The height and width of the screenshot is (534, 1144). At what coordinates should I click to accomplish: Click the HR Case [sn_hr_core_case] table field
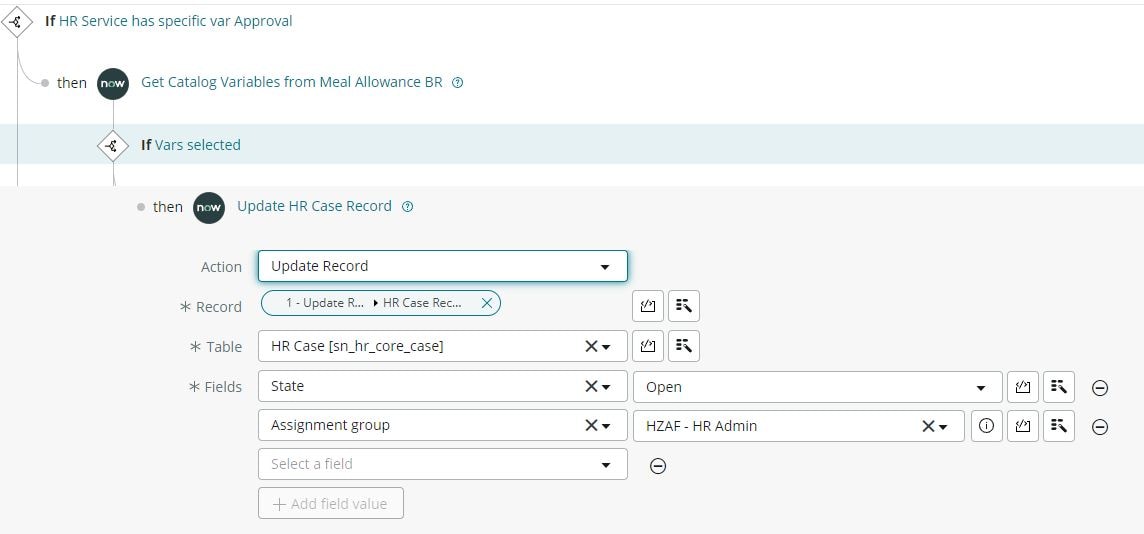(443, 347)
